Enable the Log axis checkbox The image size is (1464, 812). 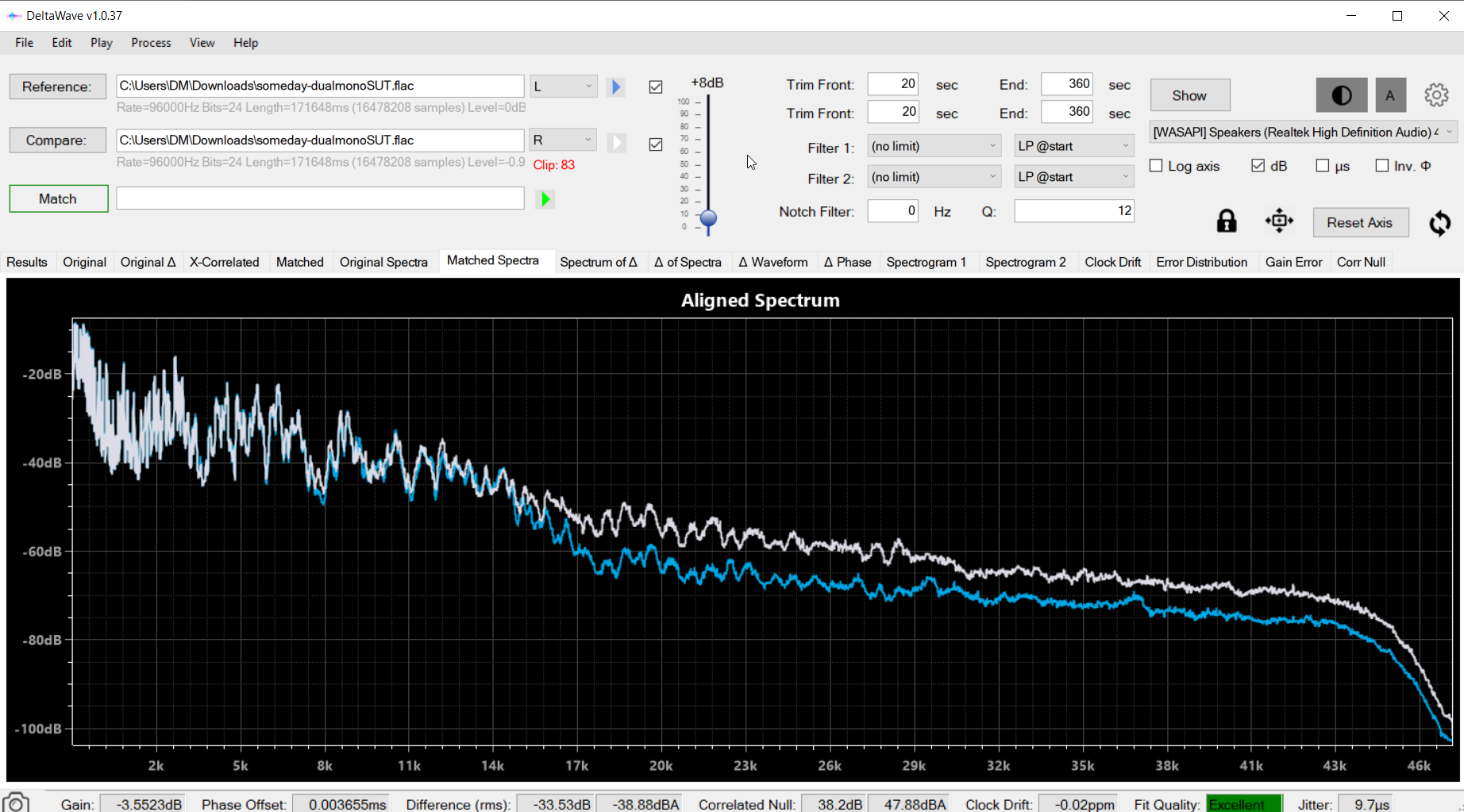1156,166
